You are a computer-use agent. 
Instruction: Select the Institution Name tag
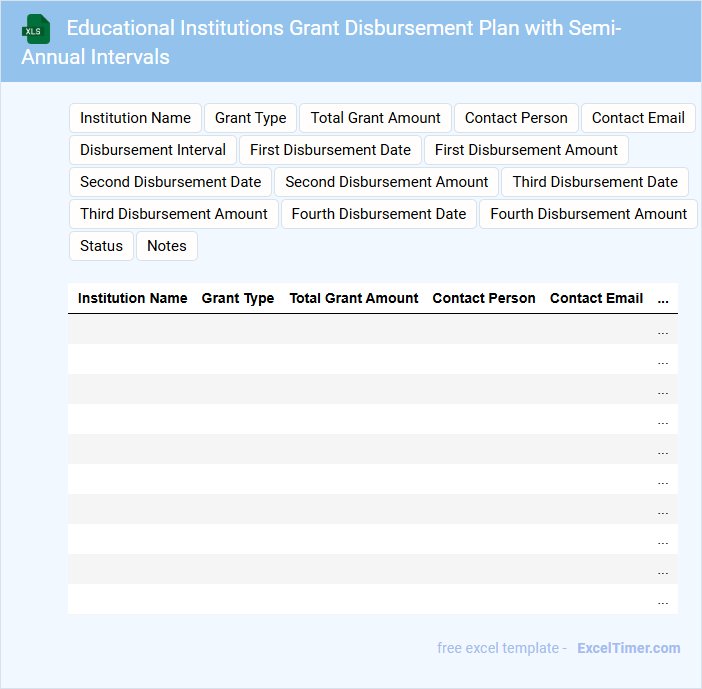point(135,118)
